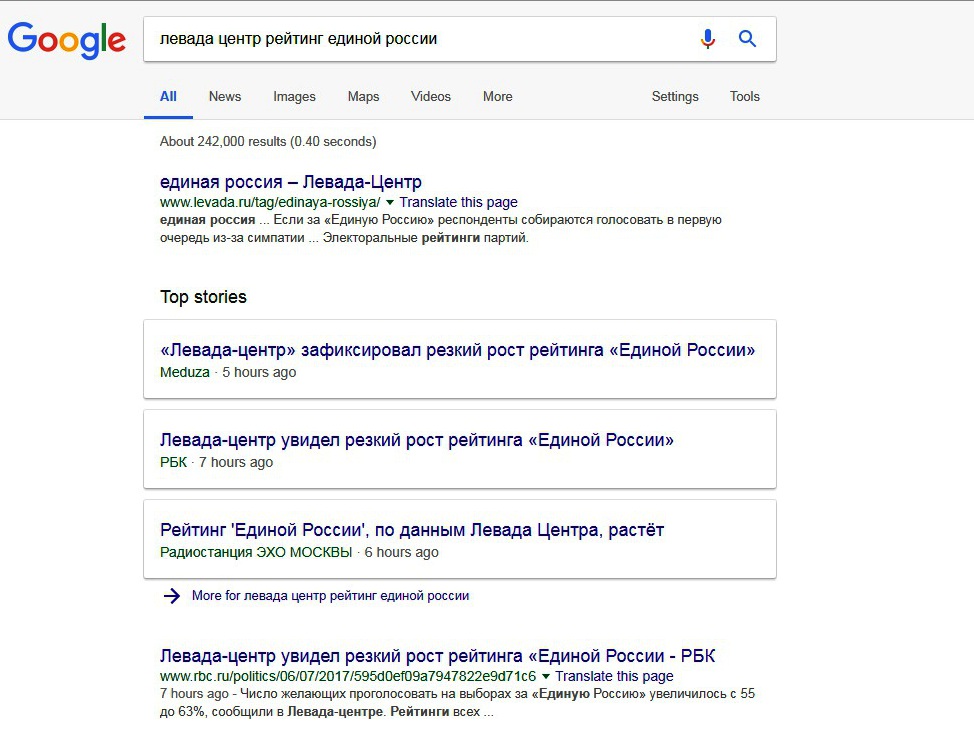Click 'More for левада центр рейтинг' link
Viewport: 974px width, 730px height.
click(x=330, y=596)
